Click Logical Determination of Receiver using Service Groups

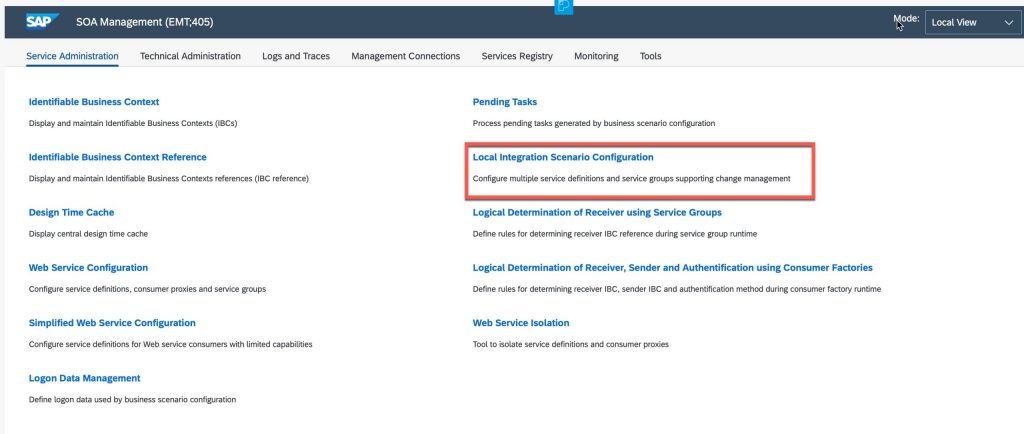click(597, 213)
